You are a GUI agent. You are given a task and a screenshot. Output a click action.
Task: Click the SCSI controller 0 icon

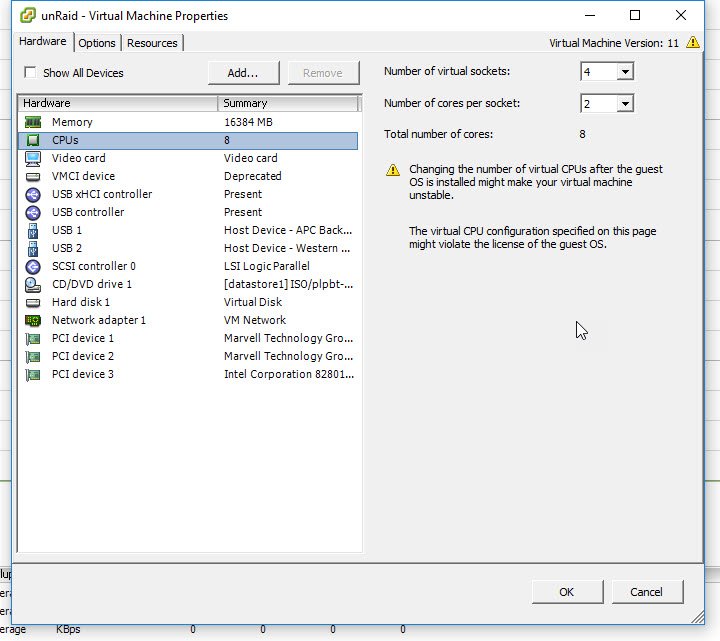tap(33, 266)
